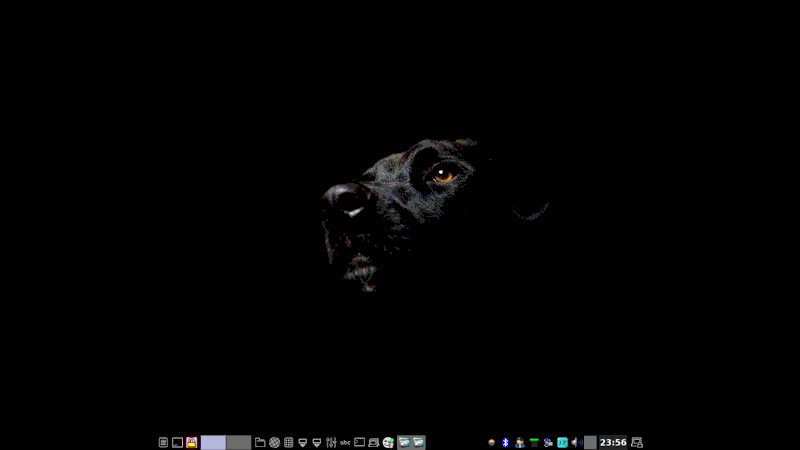Screen dimensions: 800x450
Task: Click the speaker volume tray icon
Action: click(x=577, y=442)
